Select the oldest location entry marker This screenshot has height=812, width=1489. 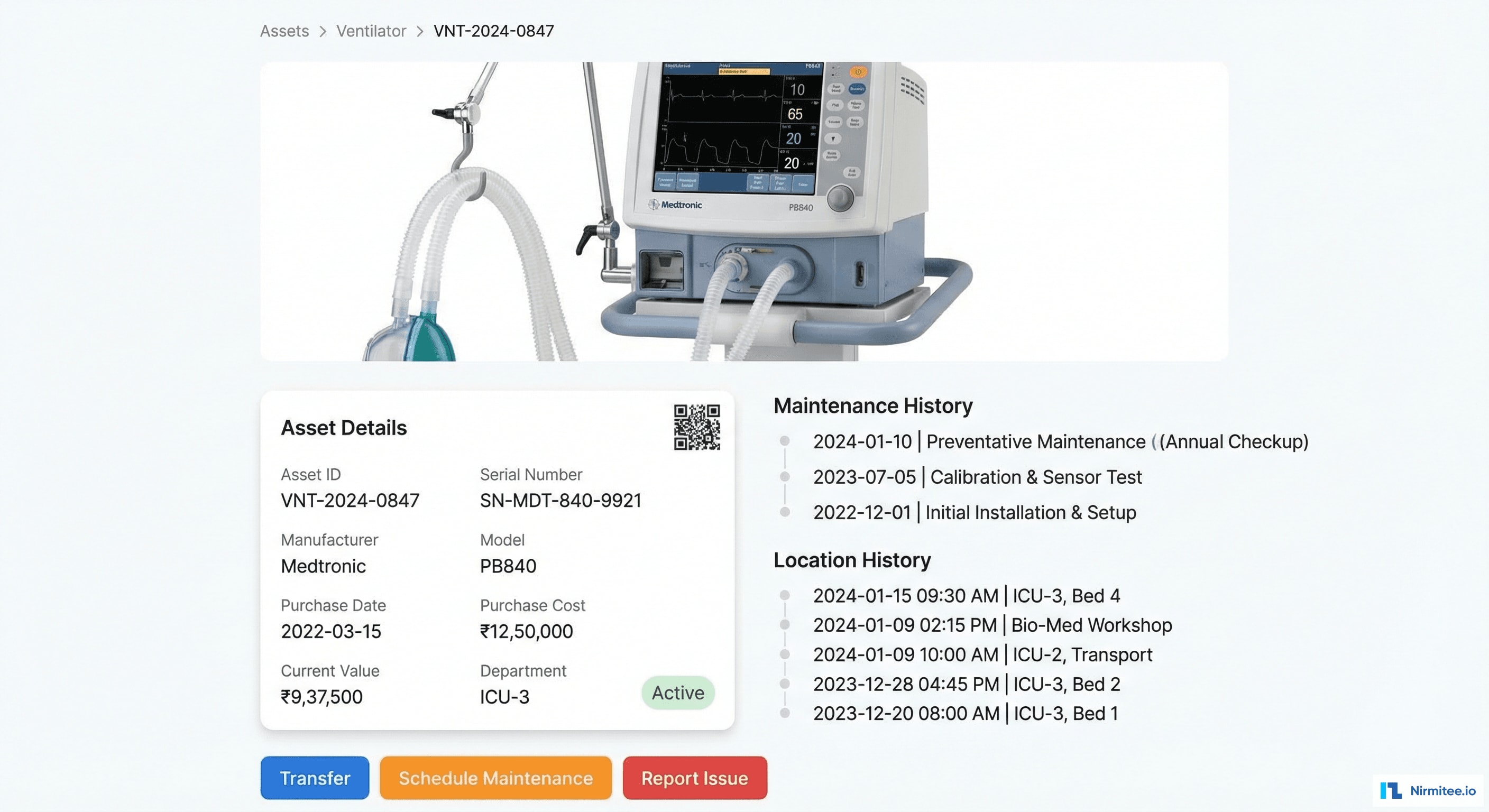[784, 713]
